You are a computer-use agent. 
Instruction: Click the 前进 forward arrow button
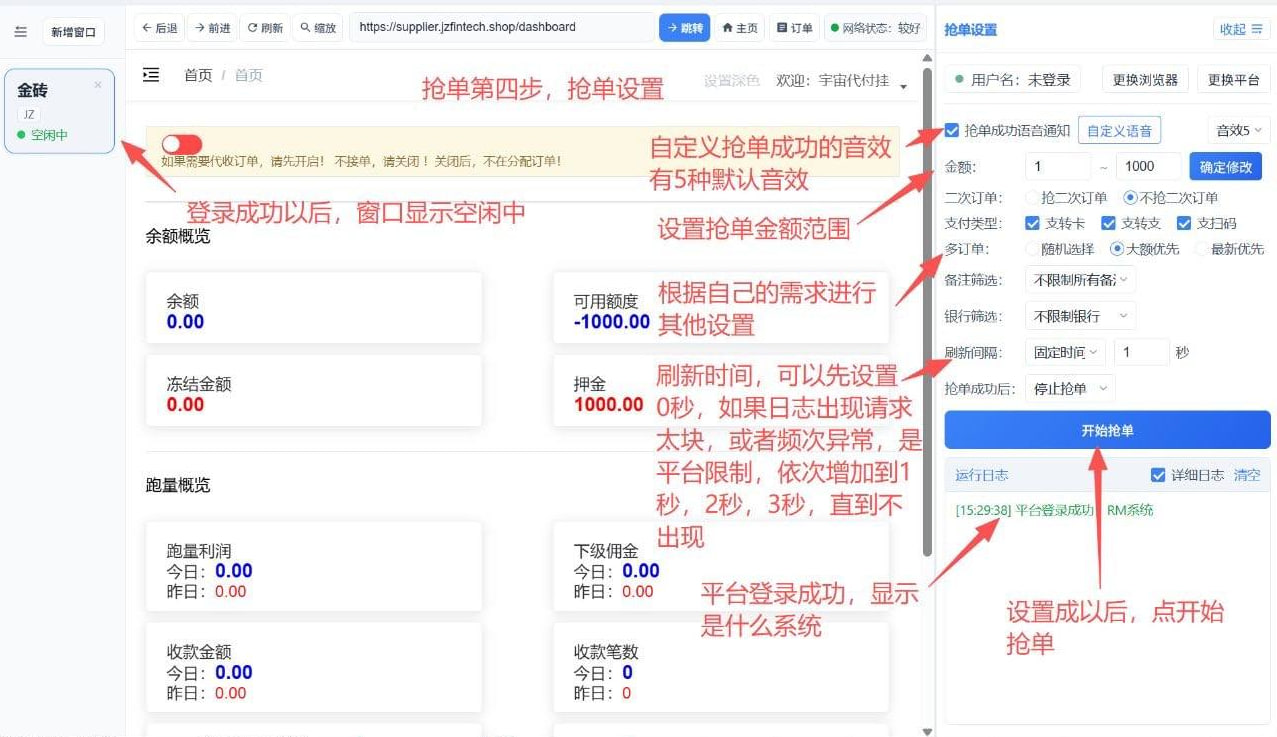212,28
